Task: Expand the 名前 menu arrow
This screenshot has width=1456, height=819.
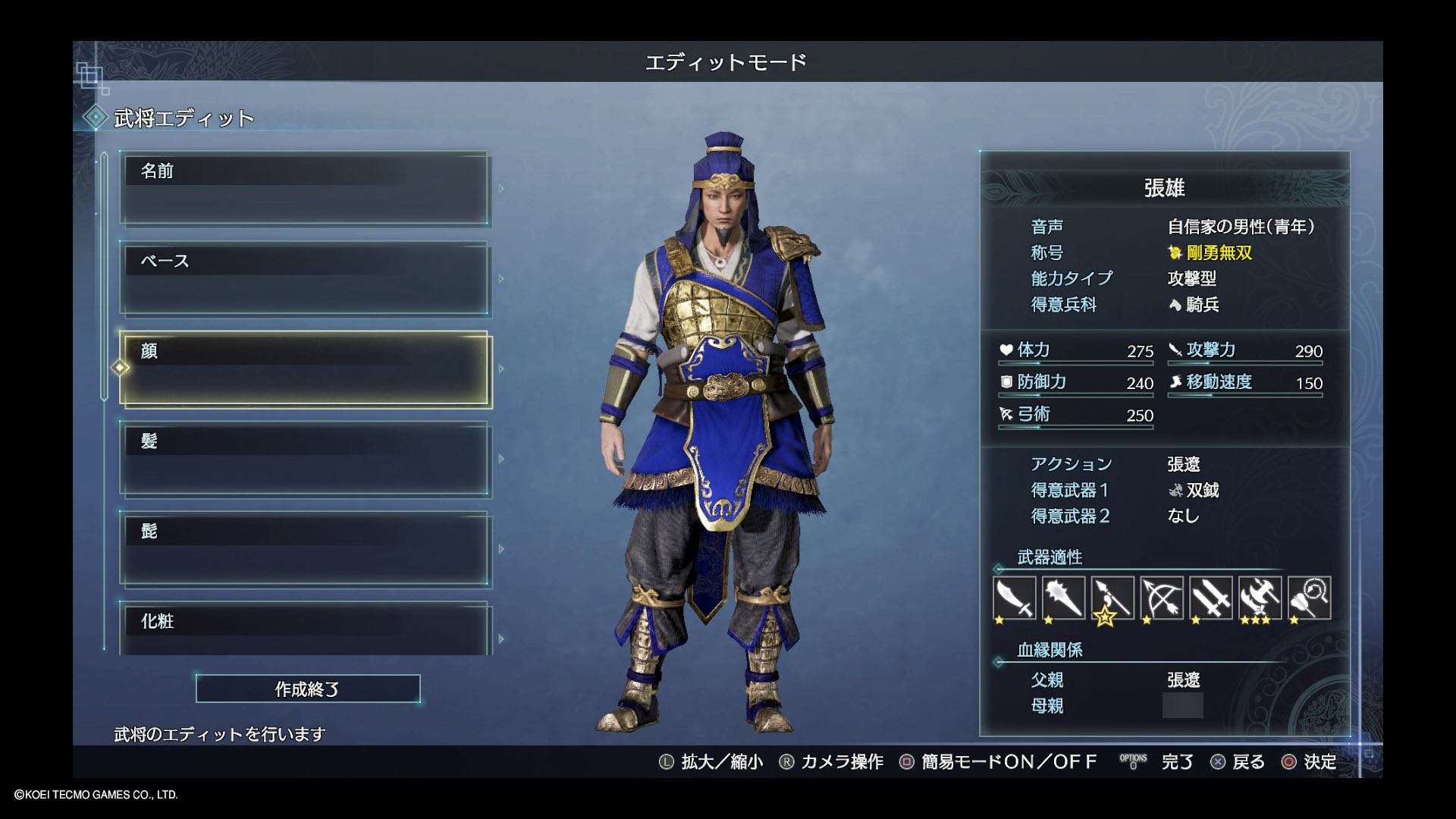Action: click(x=501, y=189)
